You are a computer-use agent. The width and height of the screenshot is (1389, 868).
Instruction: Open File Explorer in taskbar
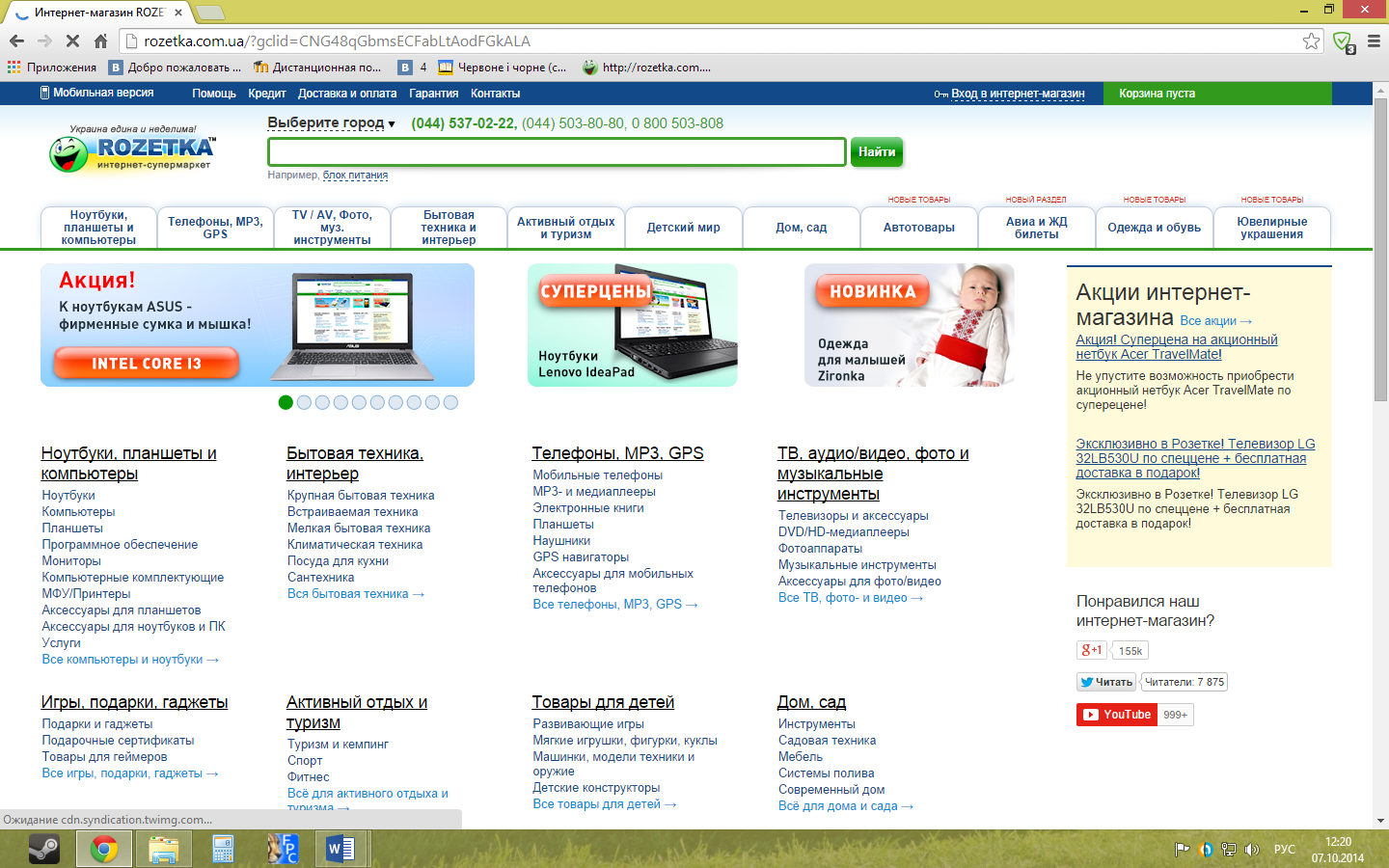[164, 849]
